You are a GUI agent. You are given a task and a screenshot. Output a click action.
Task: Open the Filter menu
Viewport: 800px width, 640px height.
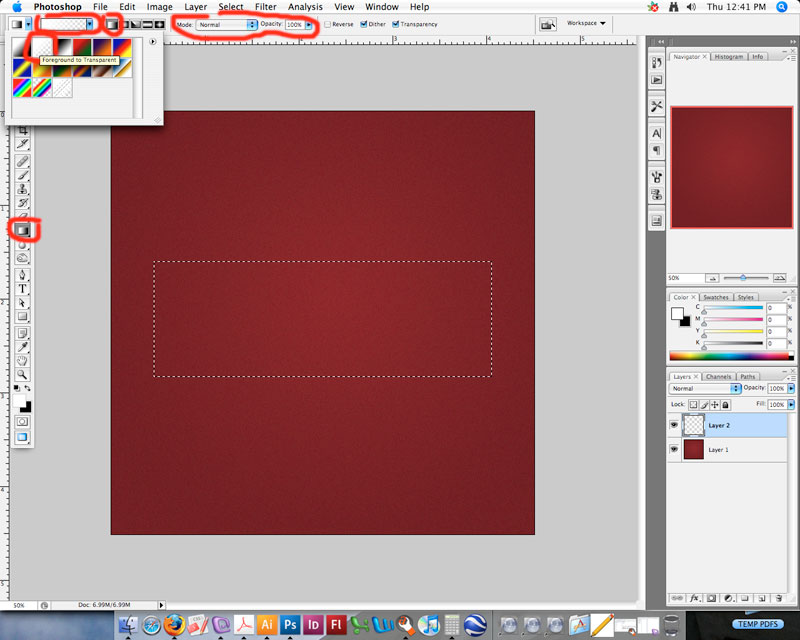point(265,7)
